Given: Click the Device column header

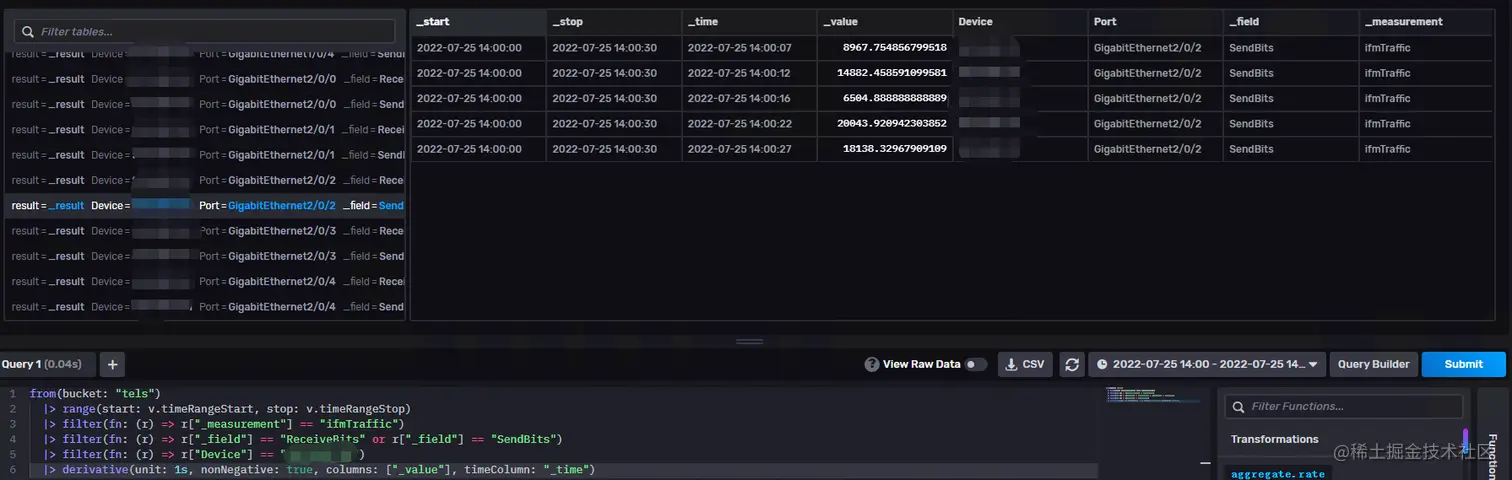Looking at the screenshot, I should (1020, 22).
